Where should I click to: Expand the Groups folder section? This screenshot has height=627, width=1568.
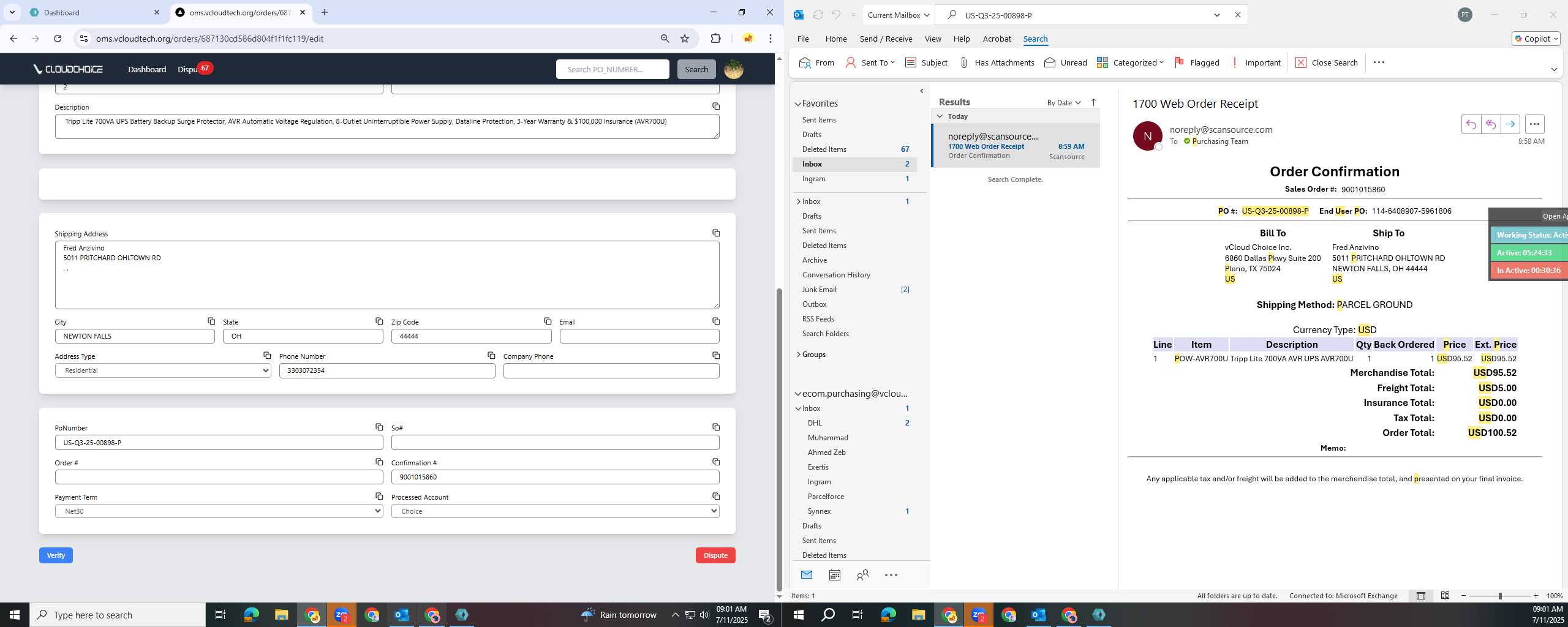tap(799, 355)
